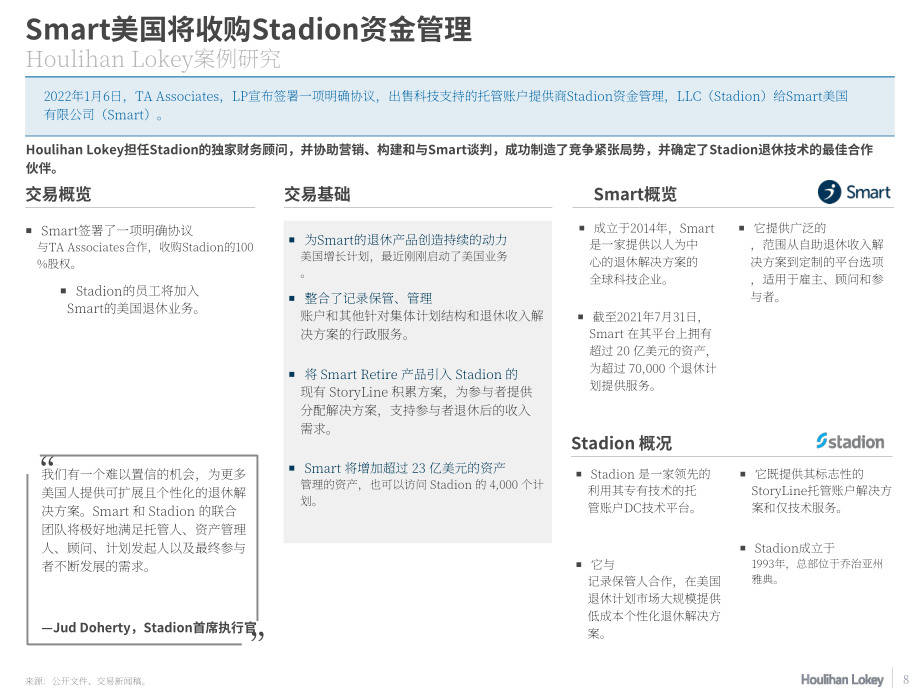
Task: Select the bullet '截至2021年7月31日'
Action: point(647,317)
